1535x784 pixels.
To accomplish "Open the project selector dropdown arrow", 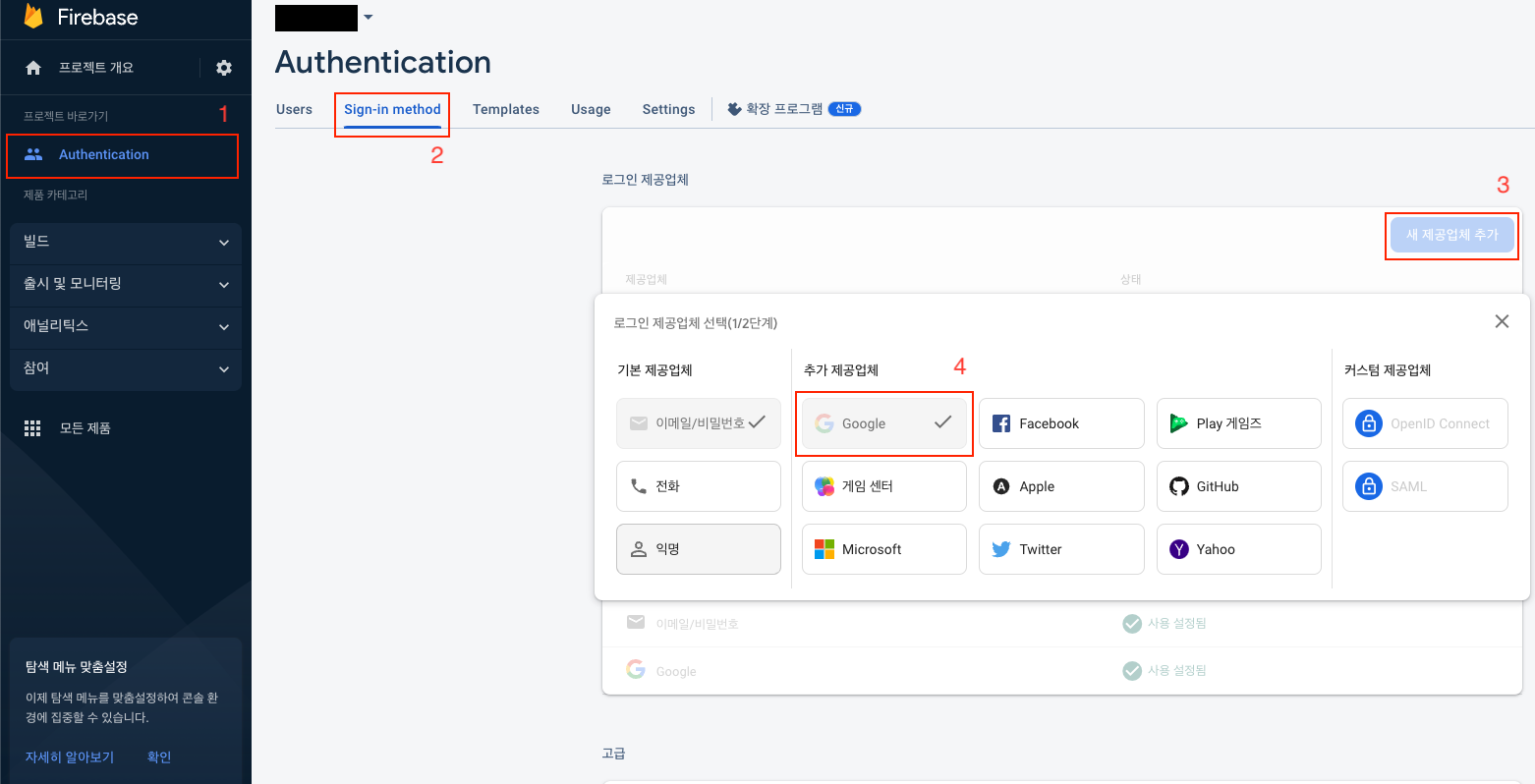I will (x=368, y=17).
